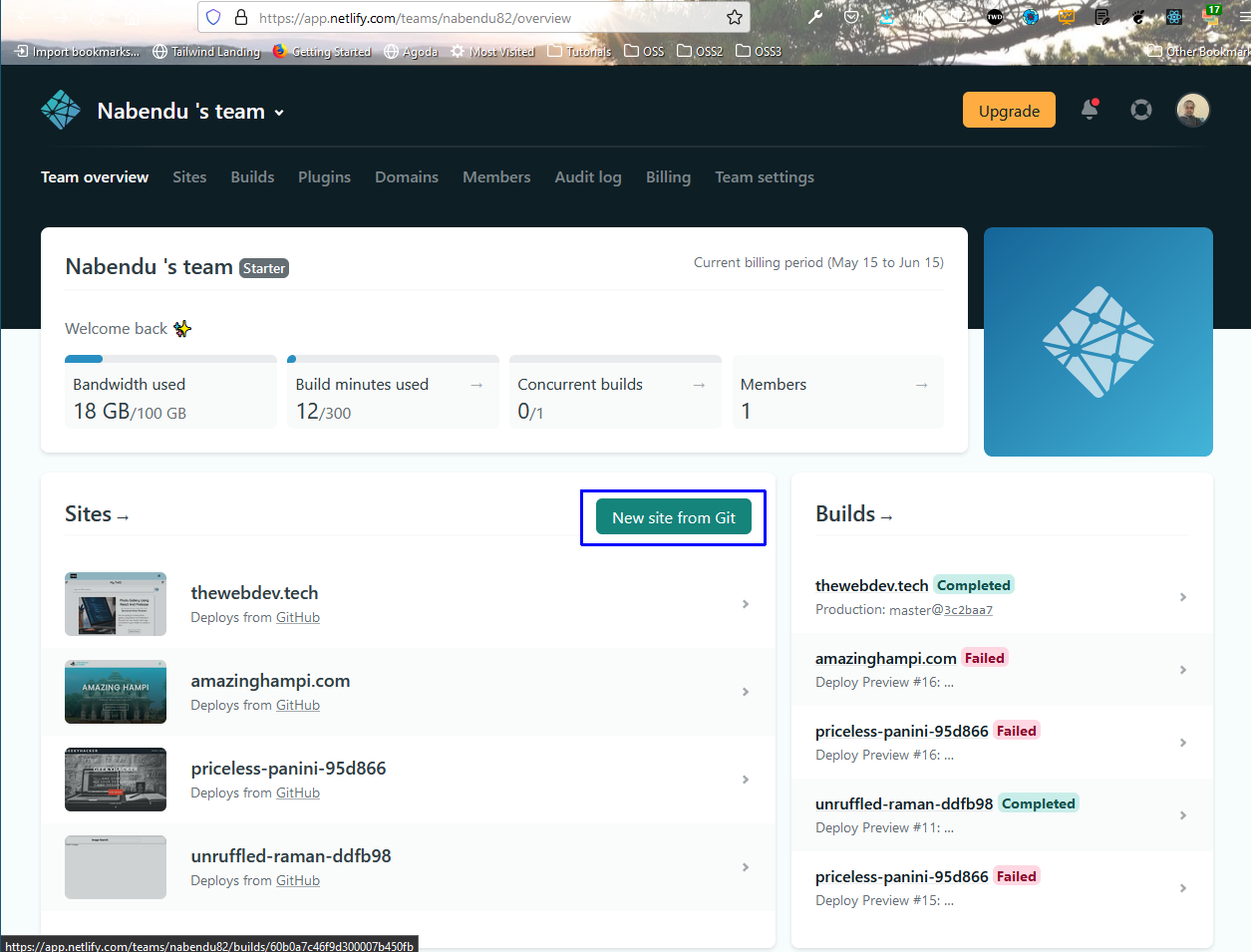Click the Pocket save icon

(x=851, y=17)
